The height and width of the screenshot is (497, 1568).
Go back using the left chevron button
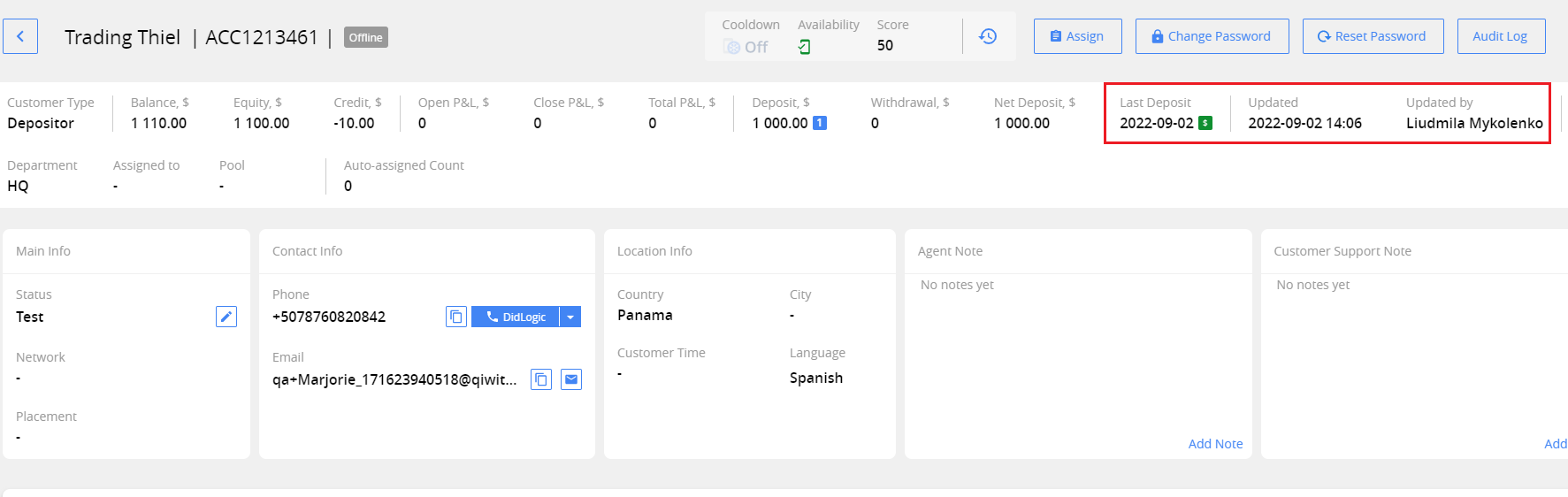click(x=20, y=36)
